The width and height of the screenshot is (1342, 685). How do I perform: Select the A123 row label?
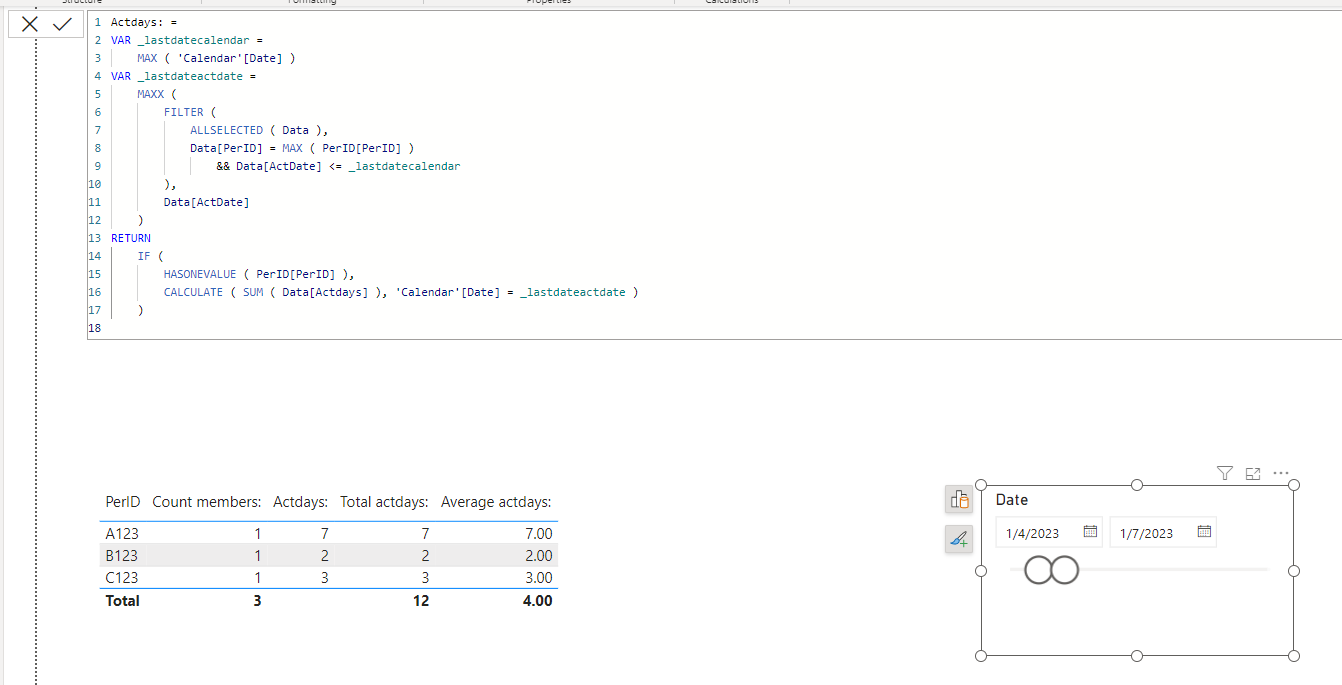click(122, 534)
